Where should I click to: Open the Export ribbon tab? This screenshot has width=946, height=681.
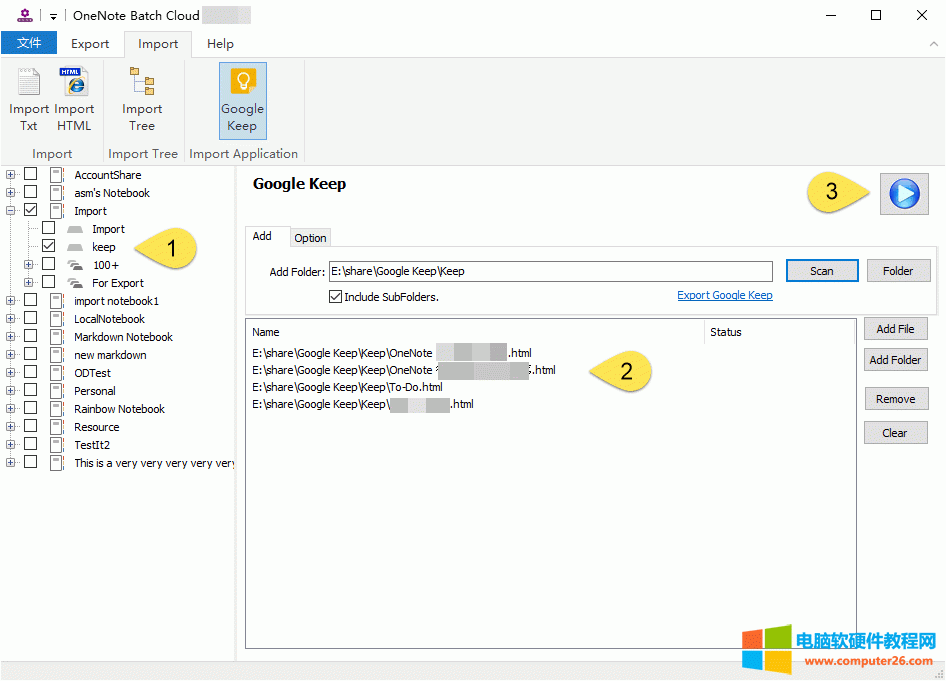click(89, 43)
